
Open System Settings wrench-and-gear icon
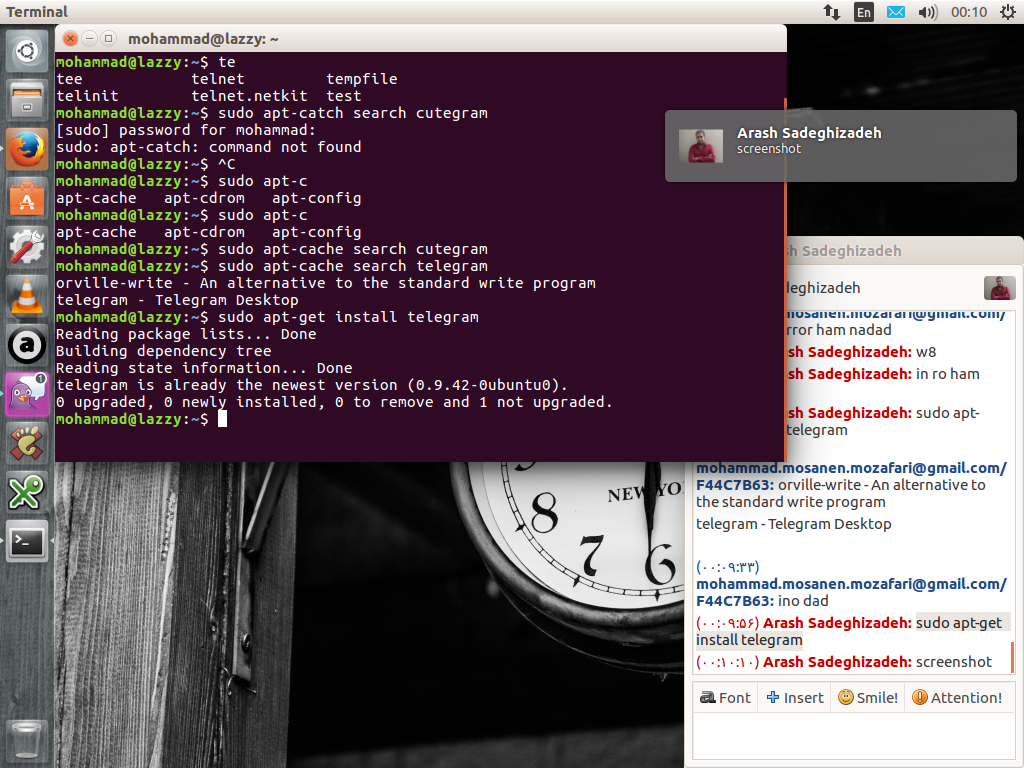27,247
